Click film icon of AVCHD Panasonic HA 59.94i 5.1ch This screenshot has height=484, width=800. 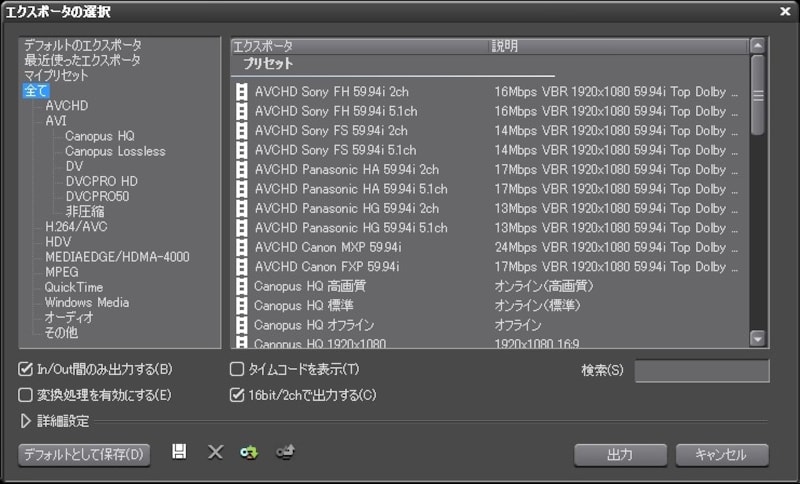point(242,189)
